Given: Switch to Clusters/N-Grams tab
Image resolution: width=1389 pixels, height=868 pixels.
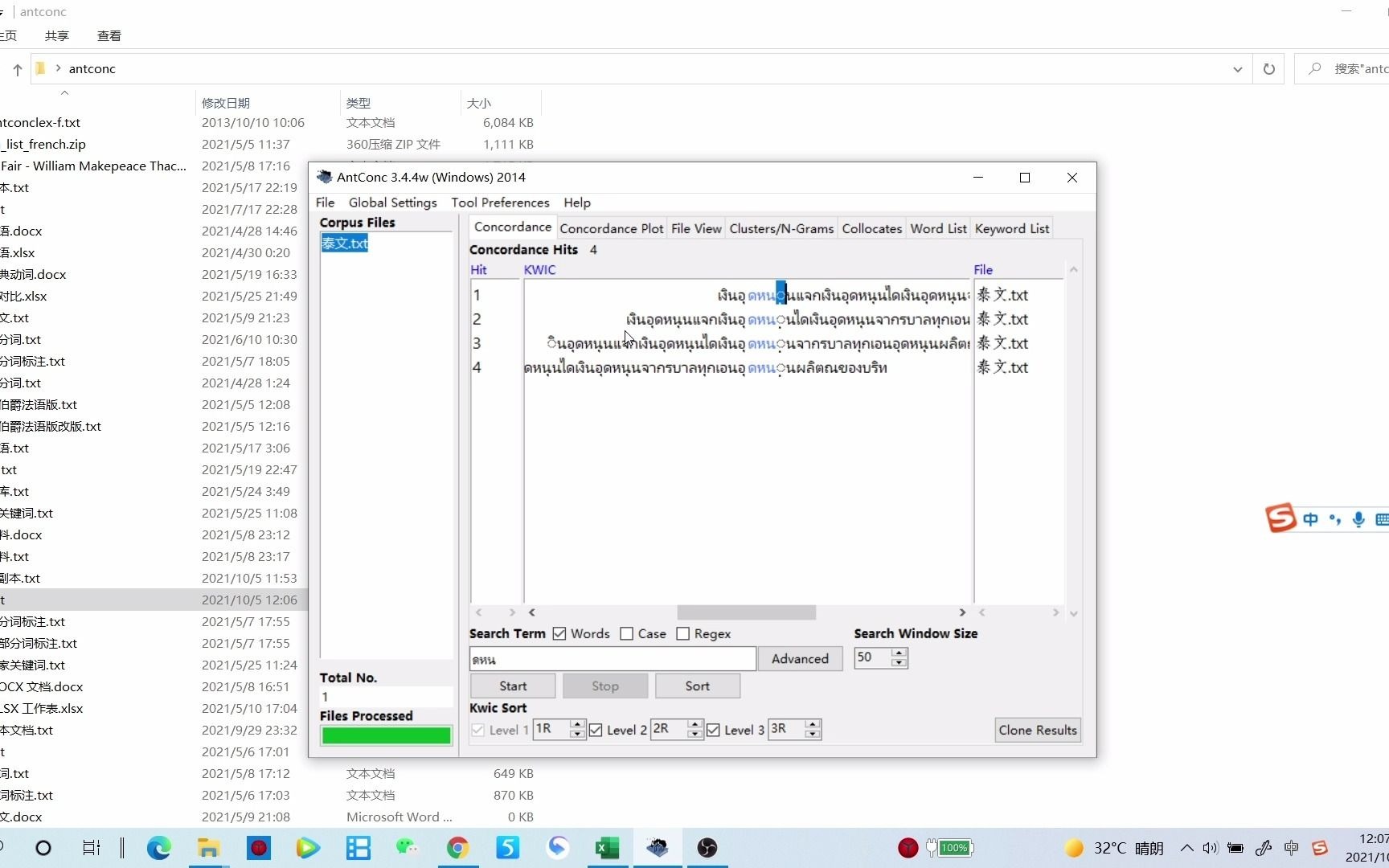Looking at the screenshot, I should tap(781, 228).
